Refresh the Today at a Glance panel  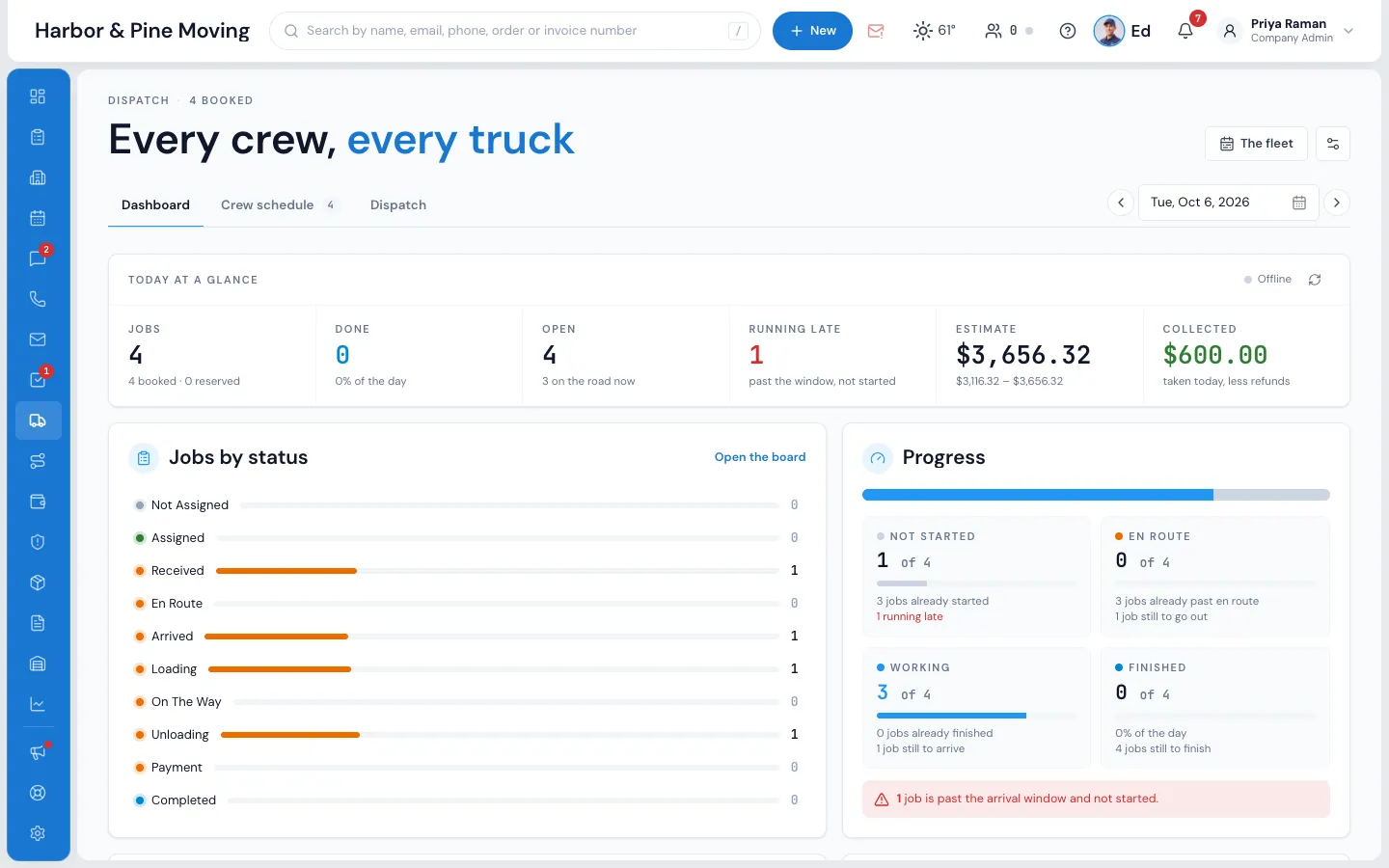pyautogui.click(x=1315, y=280)
